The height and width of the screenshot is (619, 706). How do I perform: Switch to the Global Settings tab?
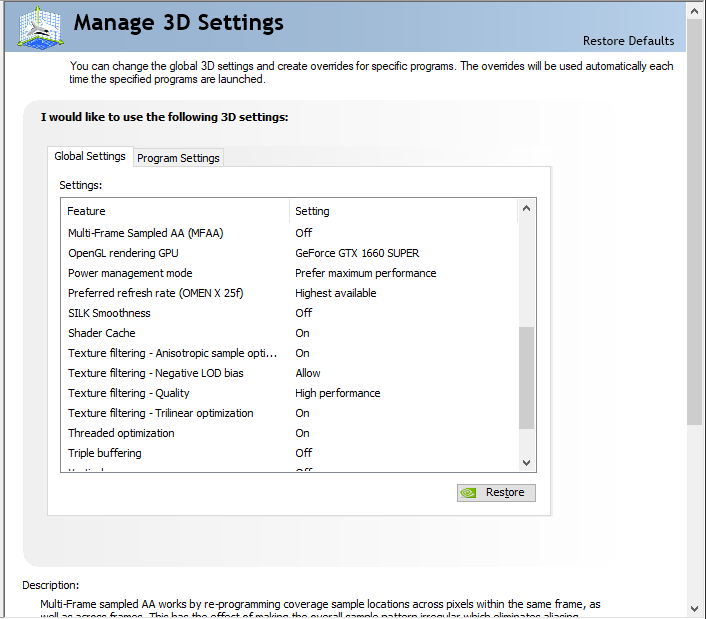pos(90,156)
